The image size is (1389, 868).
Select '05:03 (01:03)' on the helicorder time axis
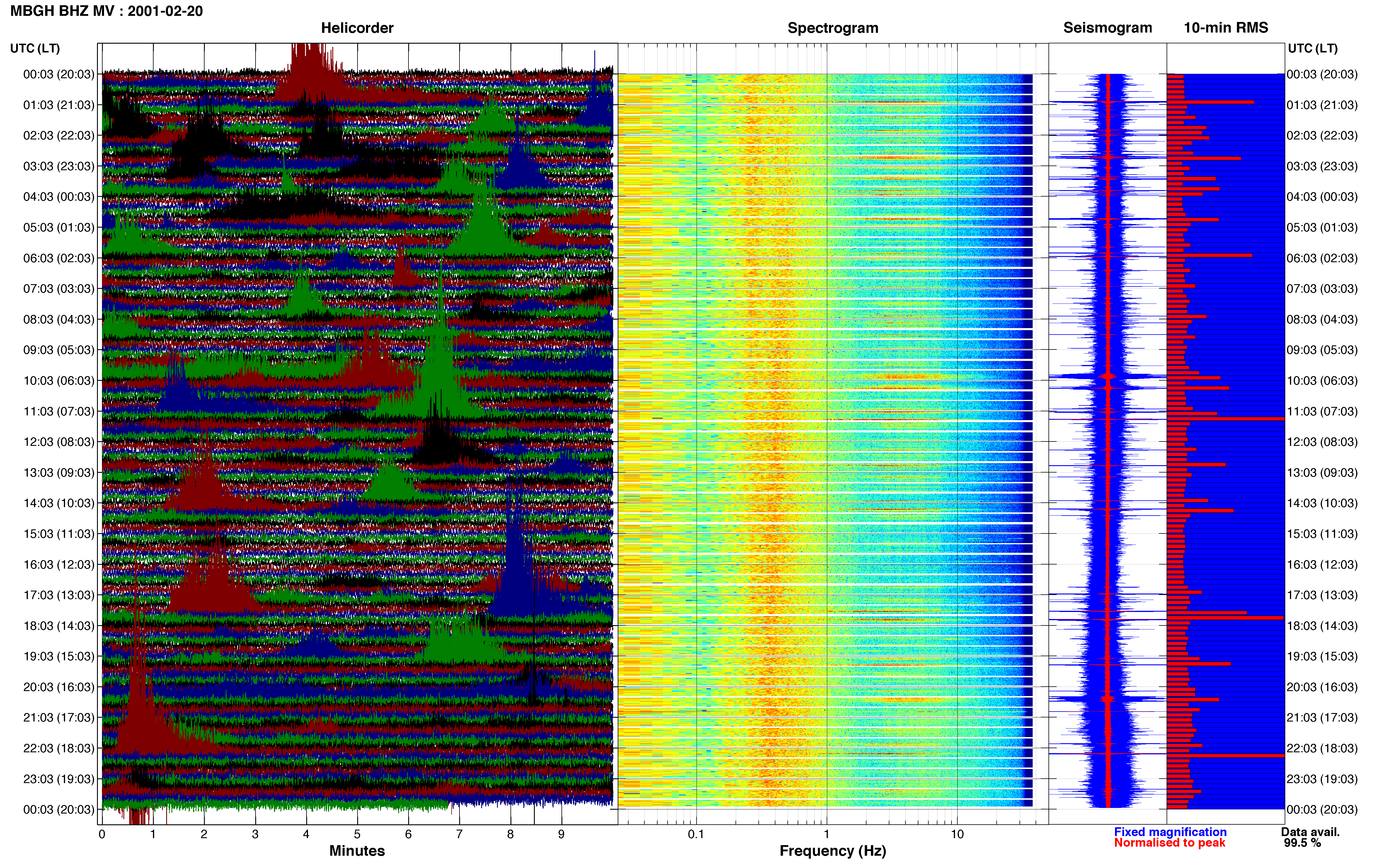tap(59, 227)
